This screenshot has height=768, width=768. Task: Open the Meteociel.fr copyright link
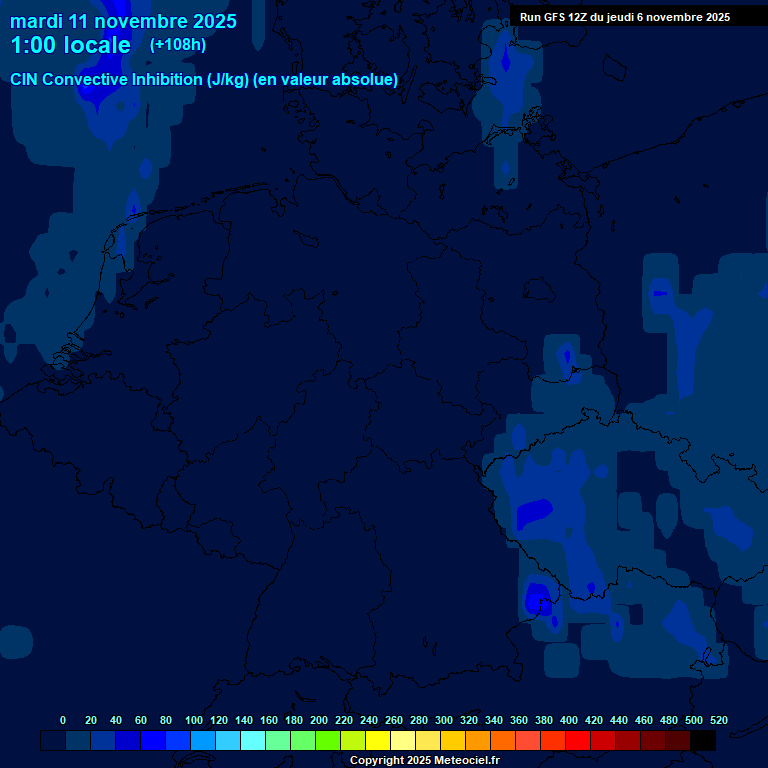pyautogui.click(x=424, y=761)
